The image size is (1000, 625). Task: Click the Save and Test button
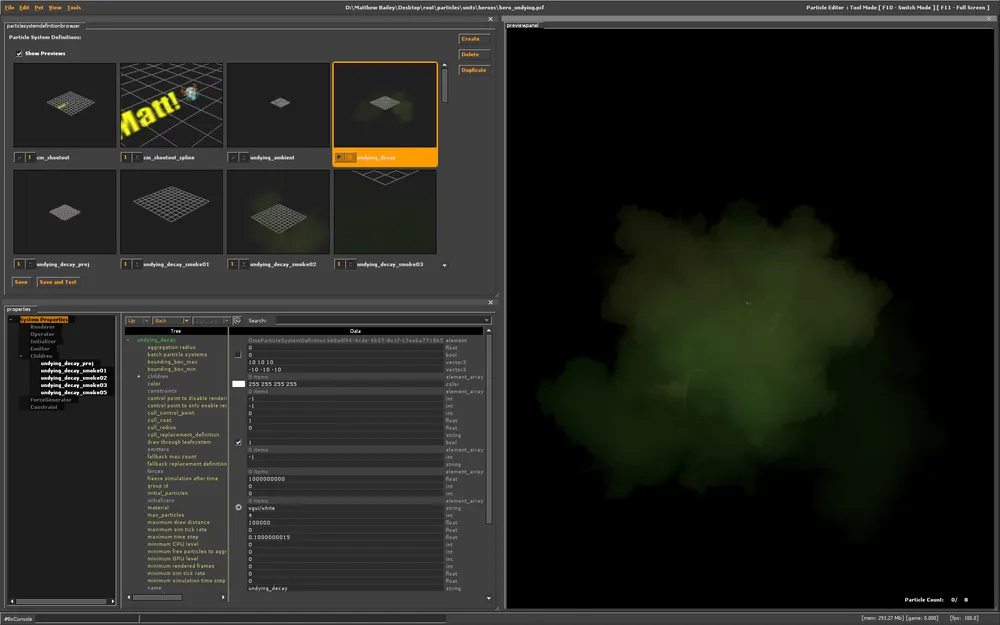click(x=57, y=282)
